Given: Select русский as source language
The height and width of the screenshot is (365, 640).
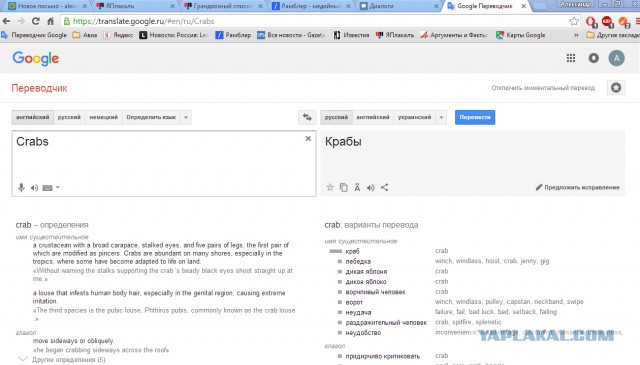Looking at the screenshot, I should pyautogui.click(x=69, y=117).
